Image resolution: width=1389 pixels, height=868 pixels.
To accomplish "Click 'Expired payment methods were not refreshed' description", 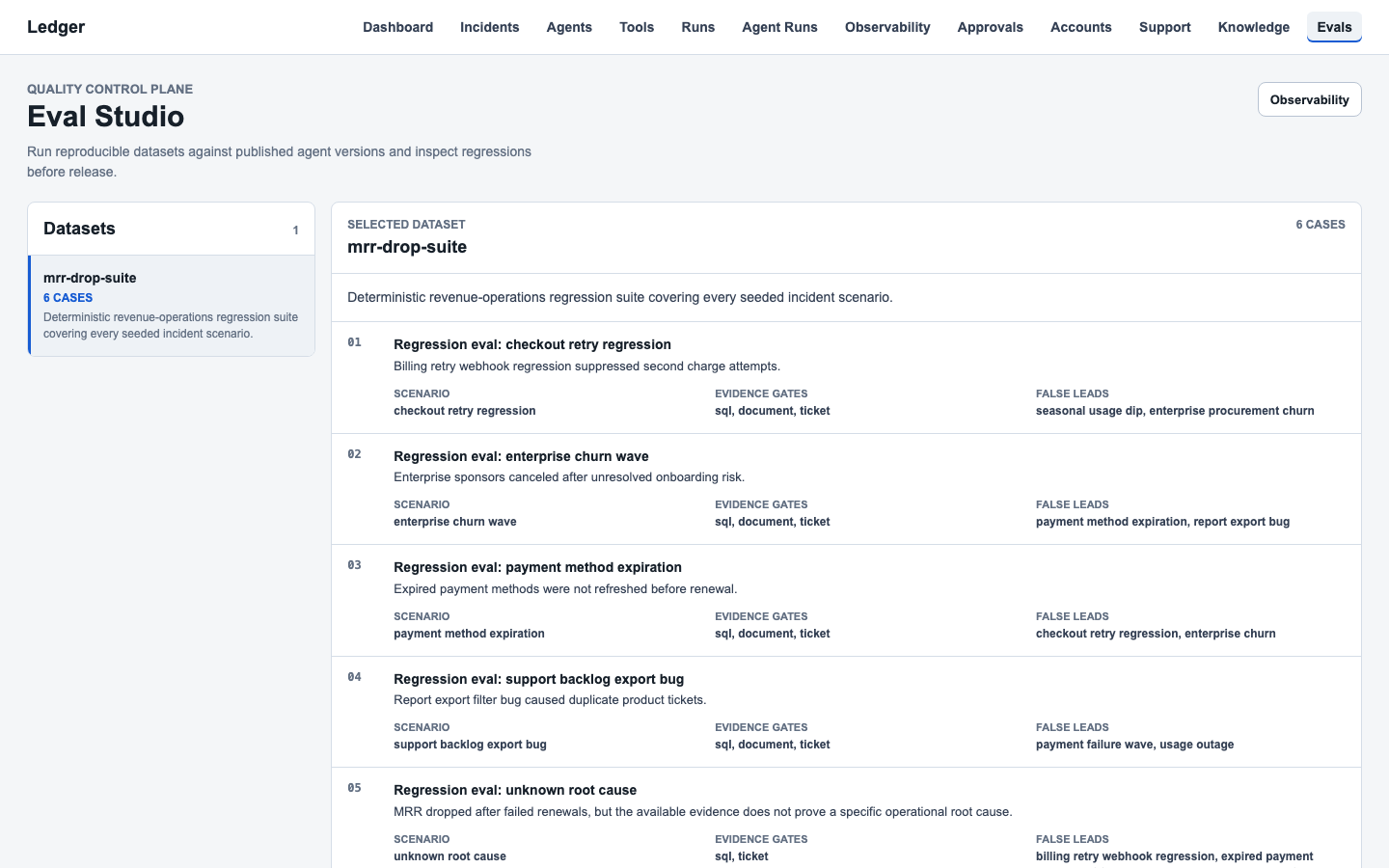I will (565, 589).
